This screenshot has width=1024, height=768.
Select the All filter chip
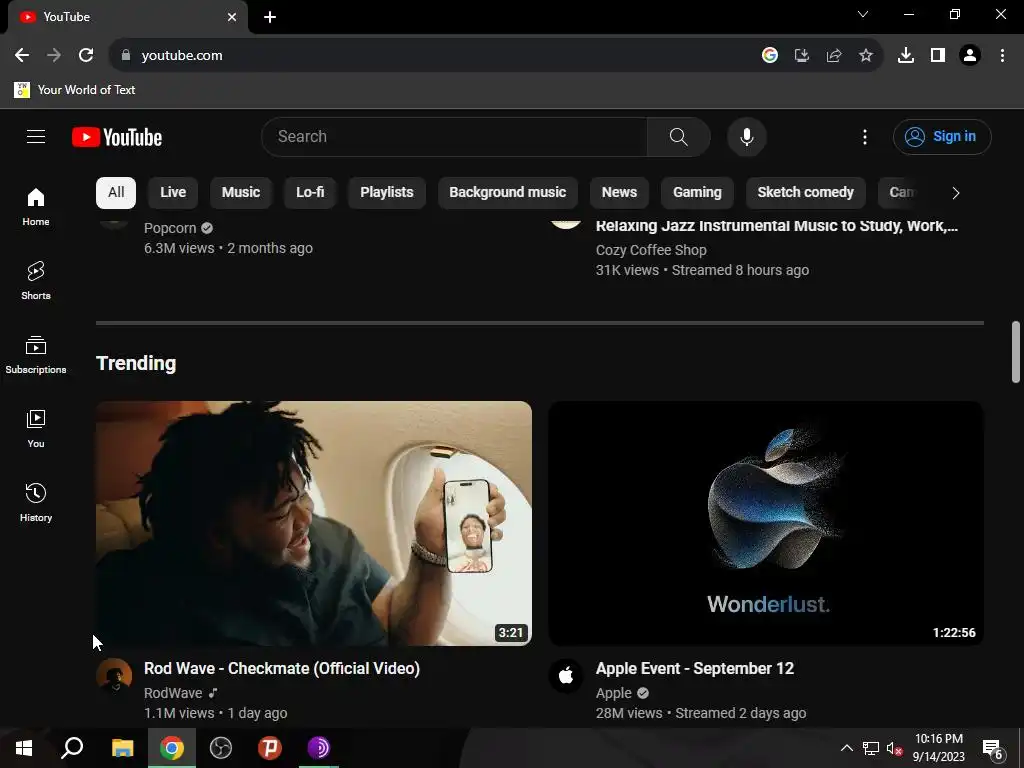(116, 193)
